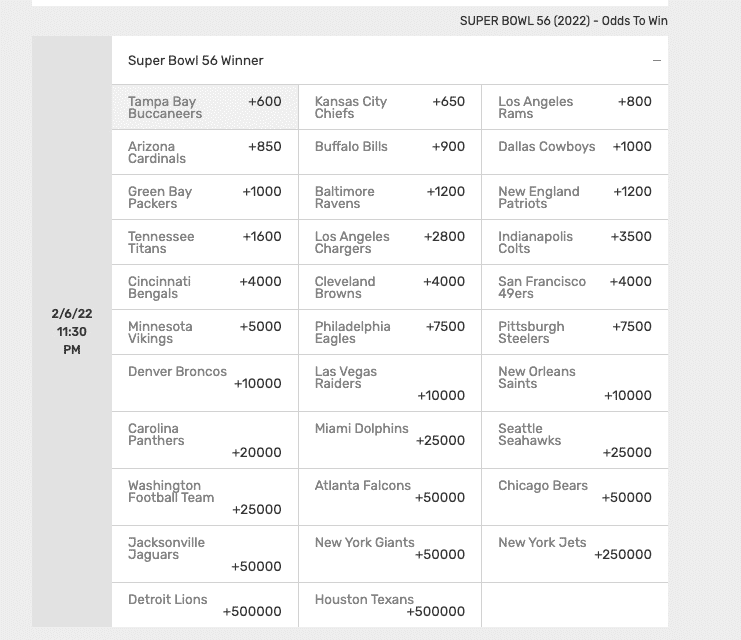The height and width of the screenshot is (640, 741).
Task: Click New York Giants +50000 odds
Action: (x=390, y=554)
